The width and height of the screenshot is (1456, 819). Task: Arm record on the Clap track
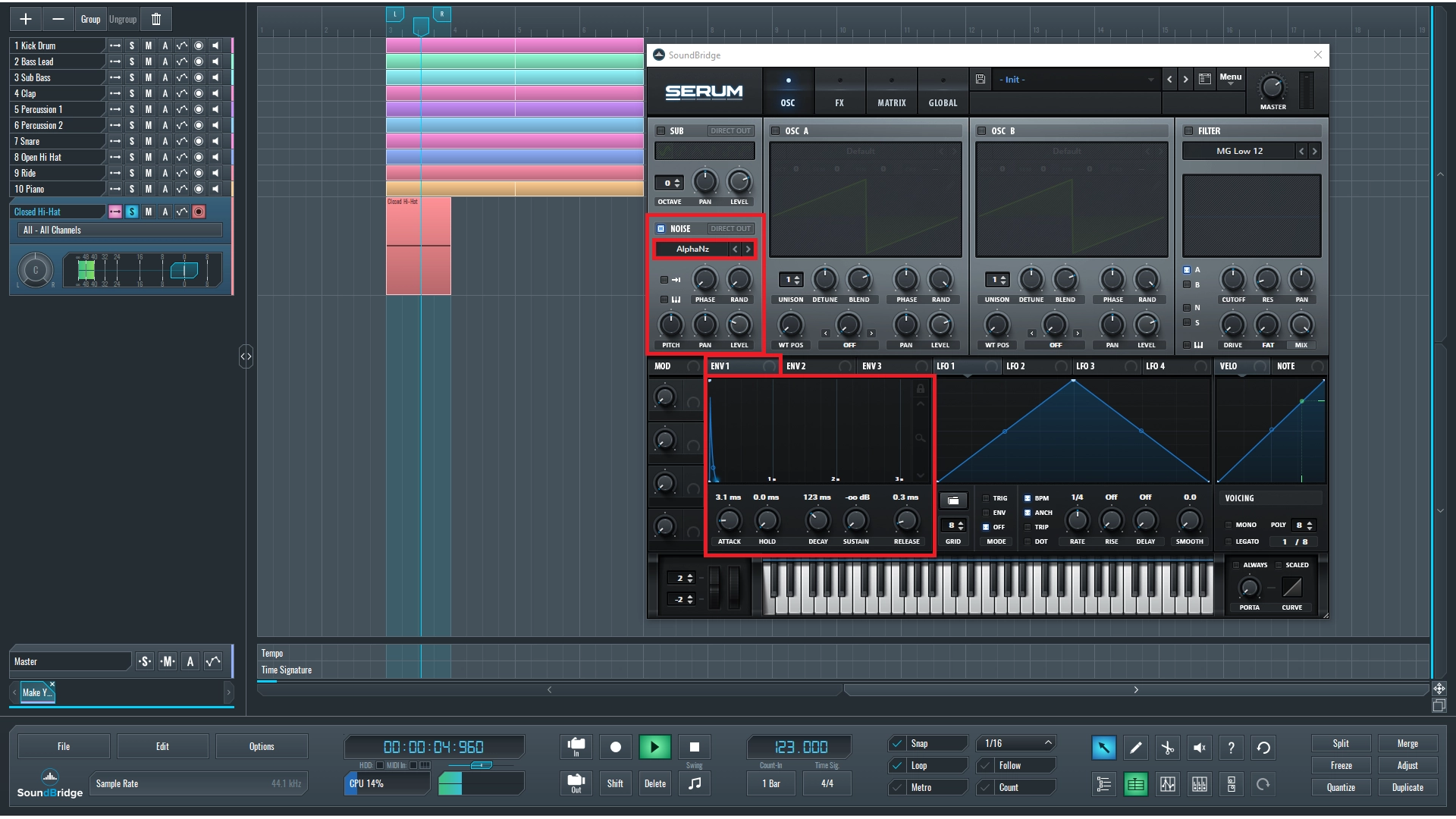tap(199, 93)
